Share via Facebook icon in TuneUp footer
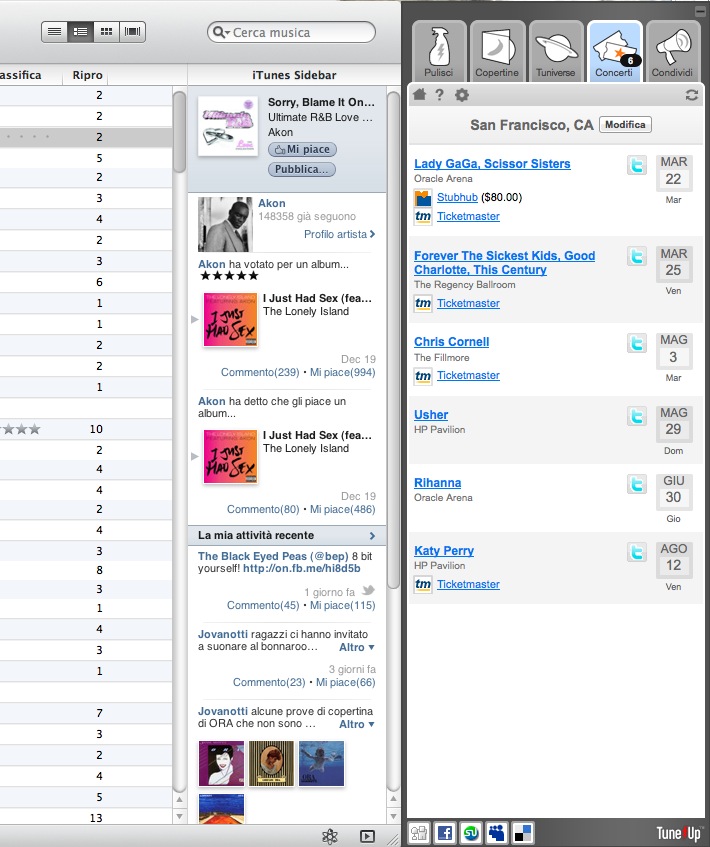710x847 pixels. [x=445, y=833]
